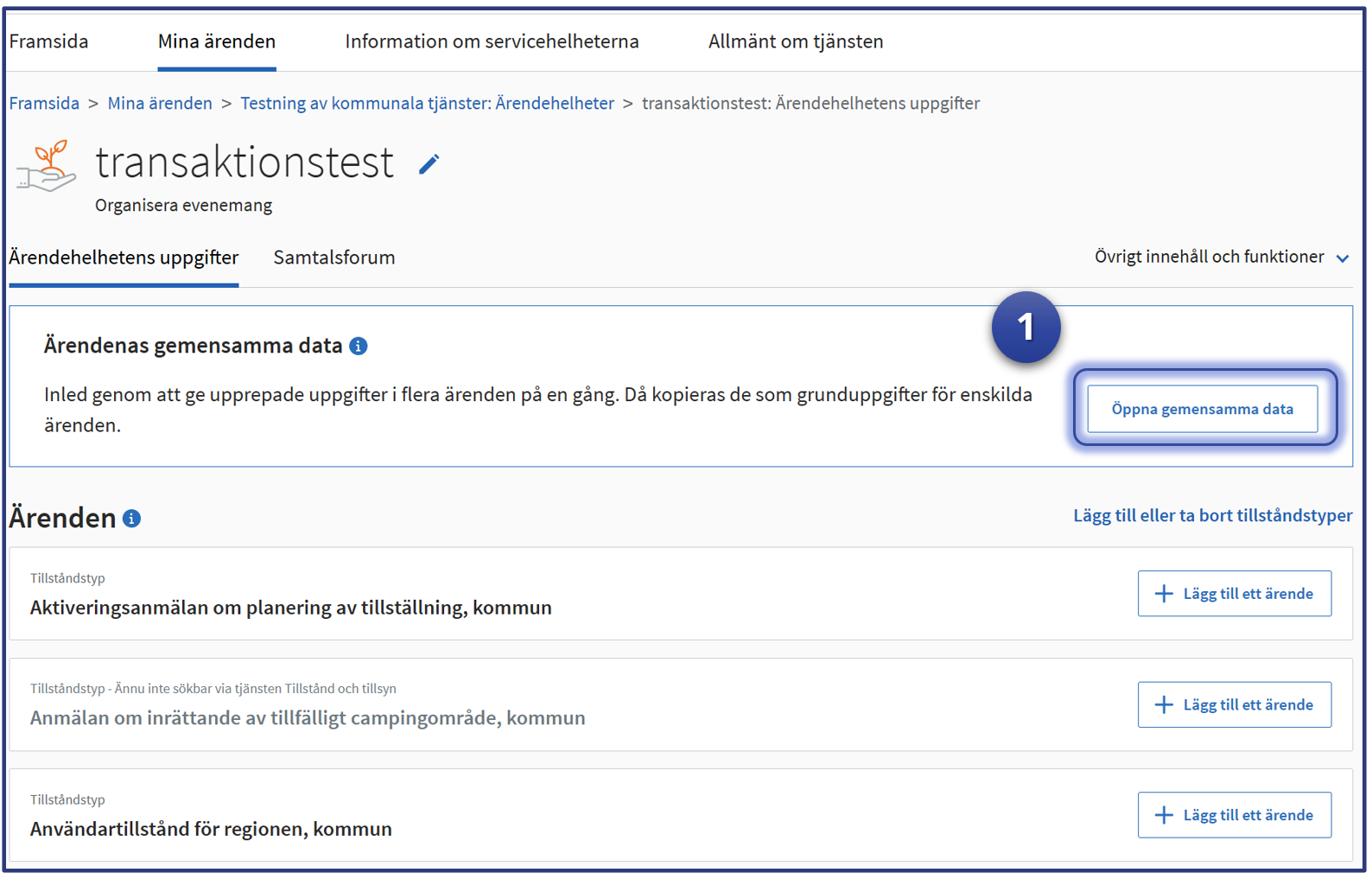The height and width of the screenshot is (879, 1372).
Task: Open Allmänt om tjänsten menu item
Action: click(x=795, y=41)
